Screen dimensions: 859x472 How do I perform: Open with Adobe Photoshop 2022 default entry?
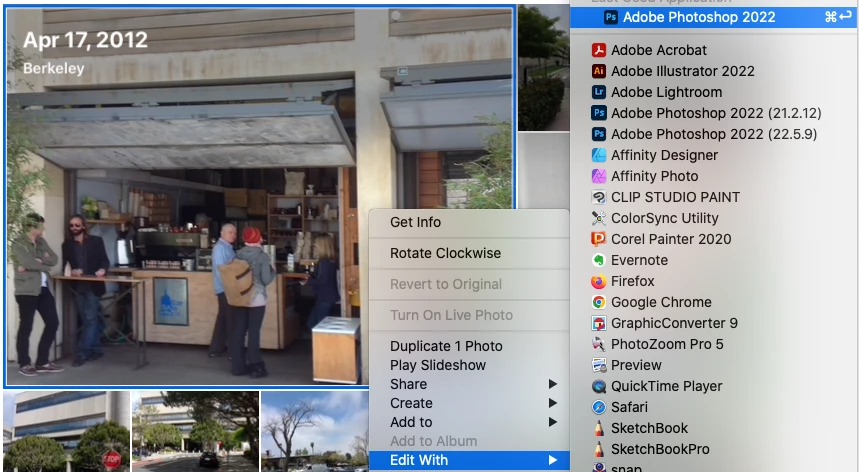(713, 18)
